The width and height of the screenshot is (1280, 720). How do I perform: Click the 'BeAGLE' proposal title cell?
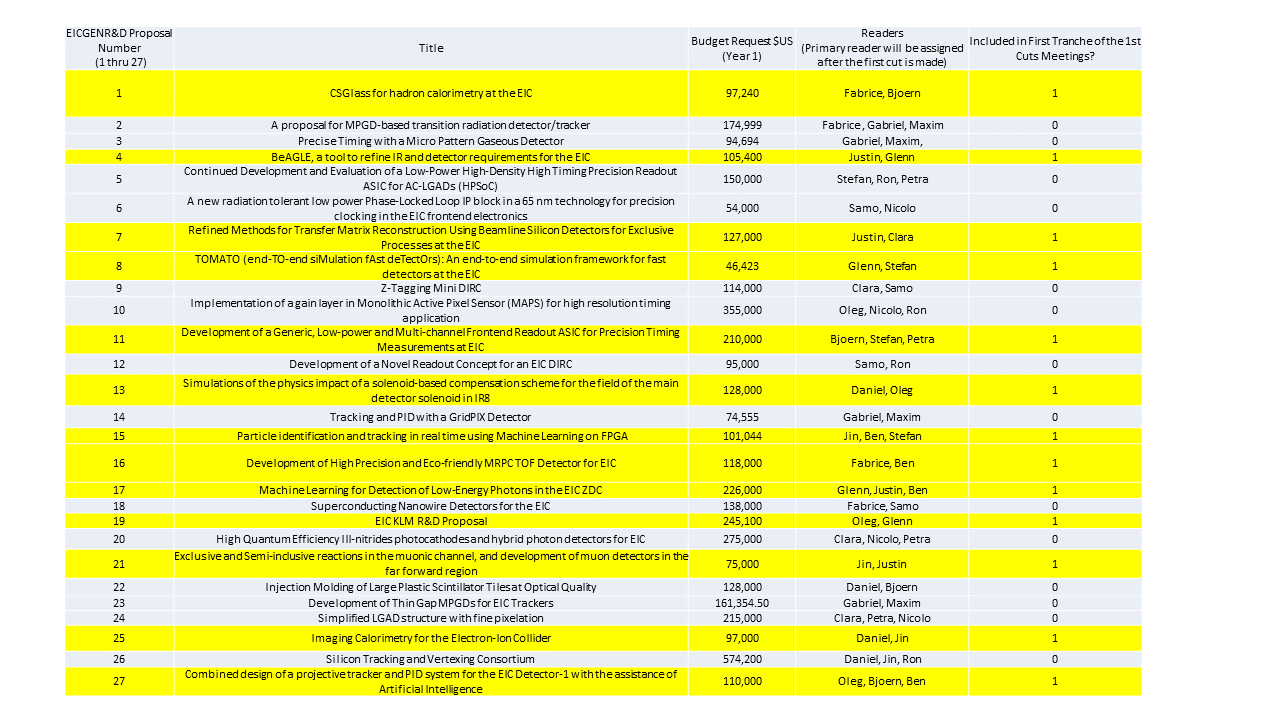tap(431, 157)
